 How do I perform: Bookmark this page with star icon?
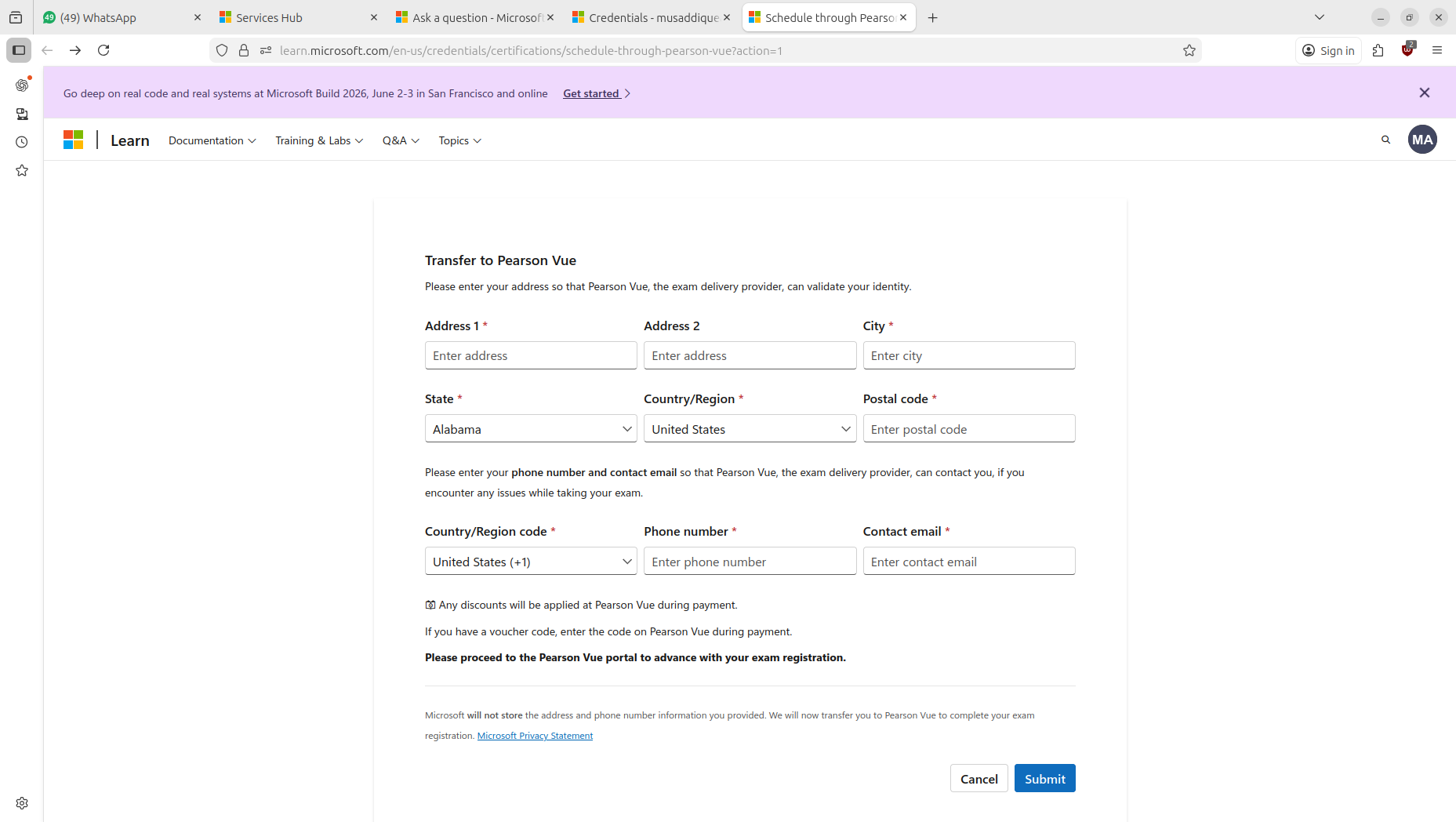(1189, 50)
